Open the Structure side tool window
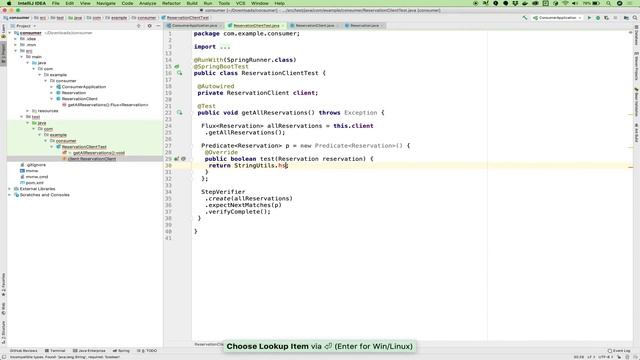 coord(4,333)
